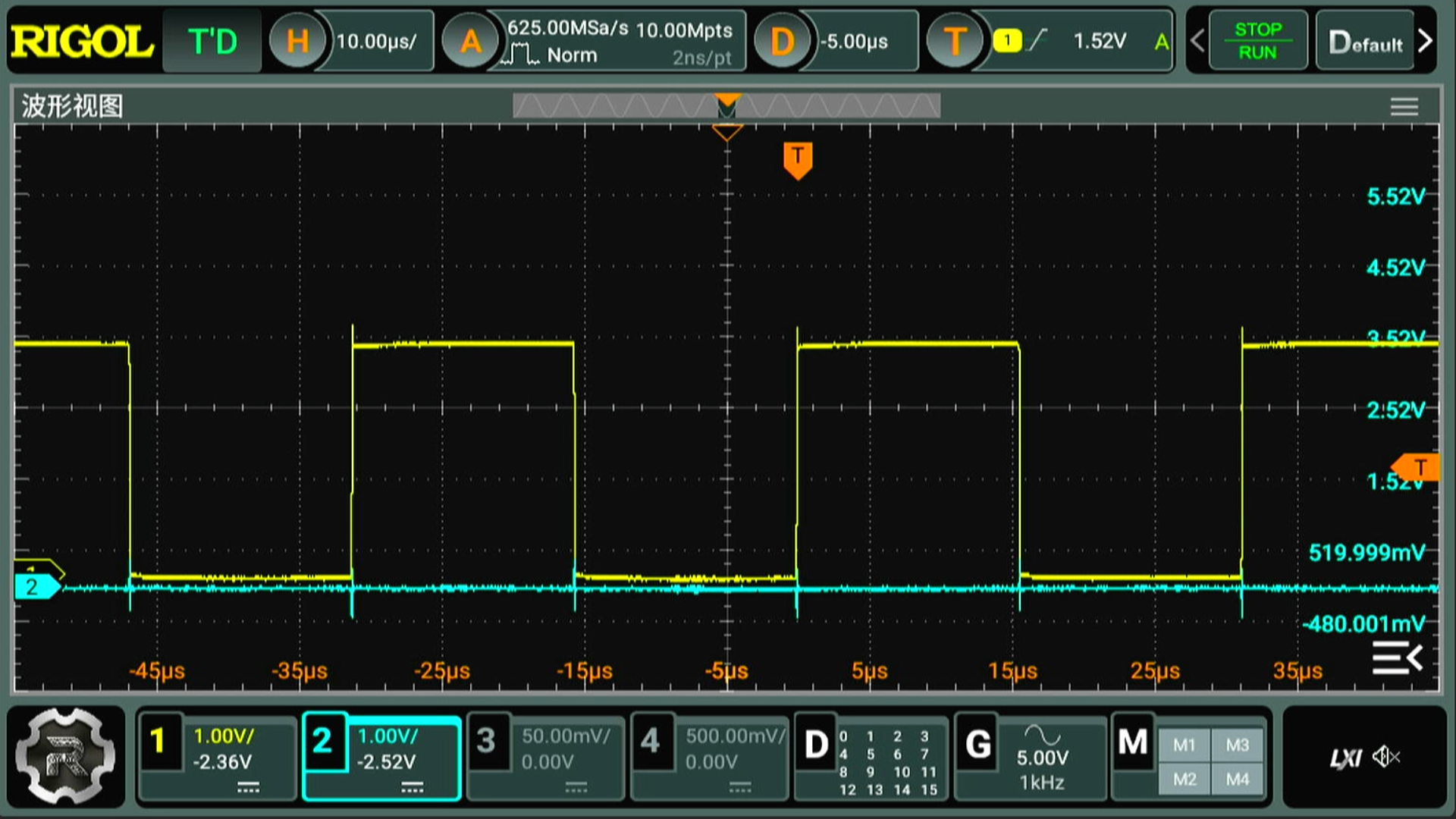Open the Horizontal timebase H icon
The width and height of the screenshot is (1456, 819).
pyautogui.click(x=297, y=41)
